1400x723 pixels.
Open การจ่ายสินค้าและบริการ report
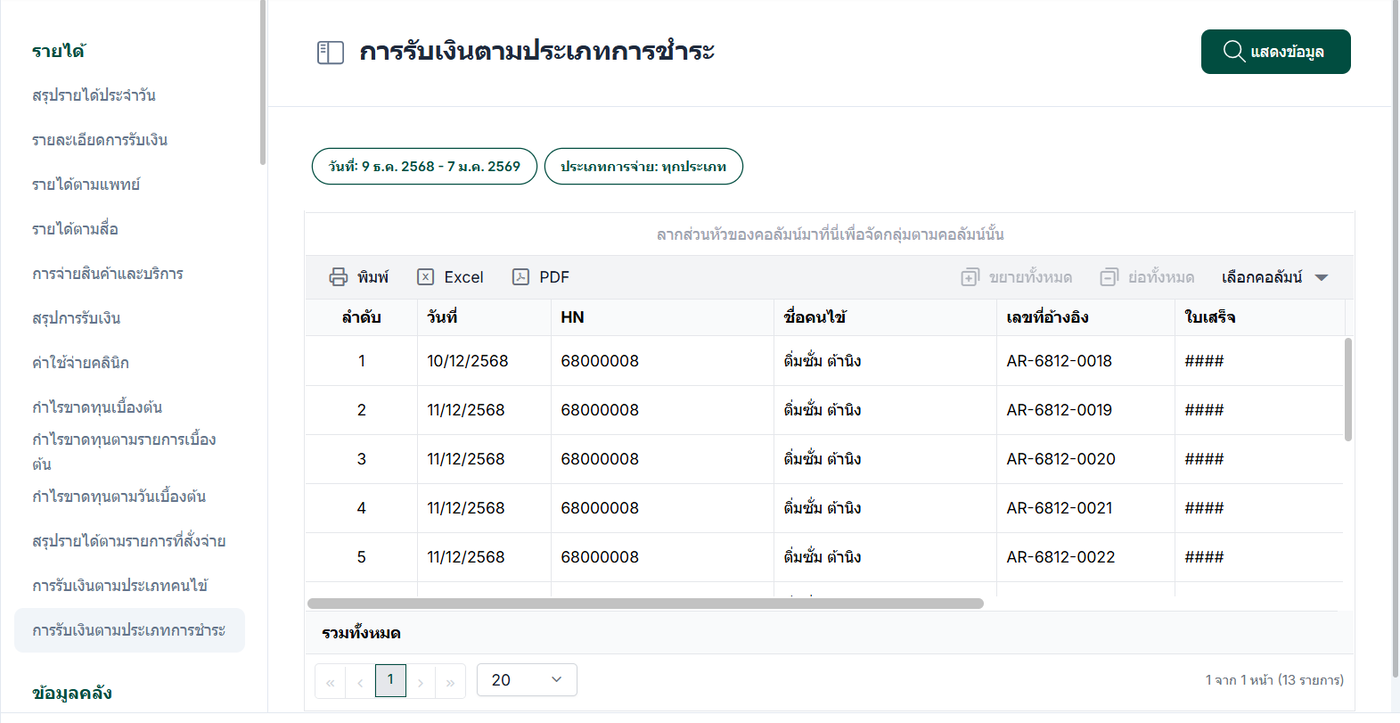[x=108, y=273]
